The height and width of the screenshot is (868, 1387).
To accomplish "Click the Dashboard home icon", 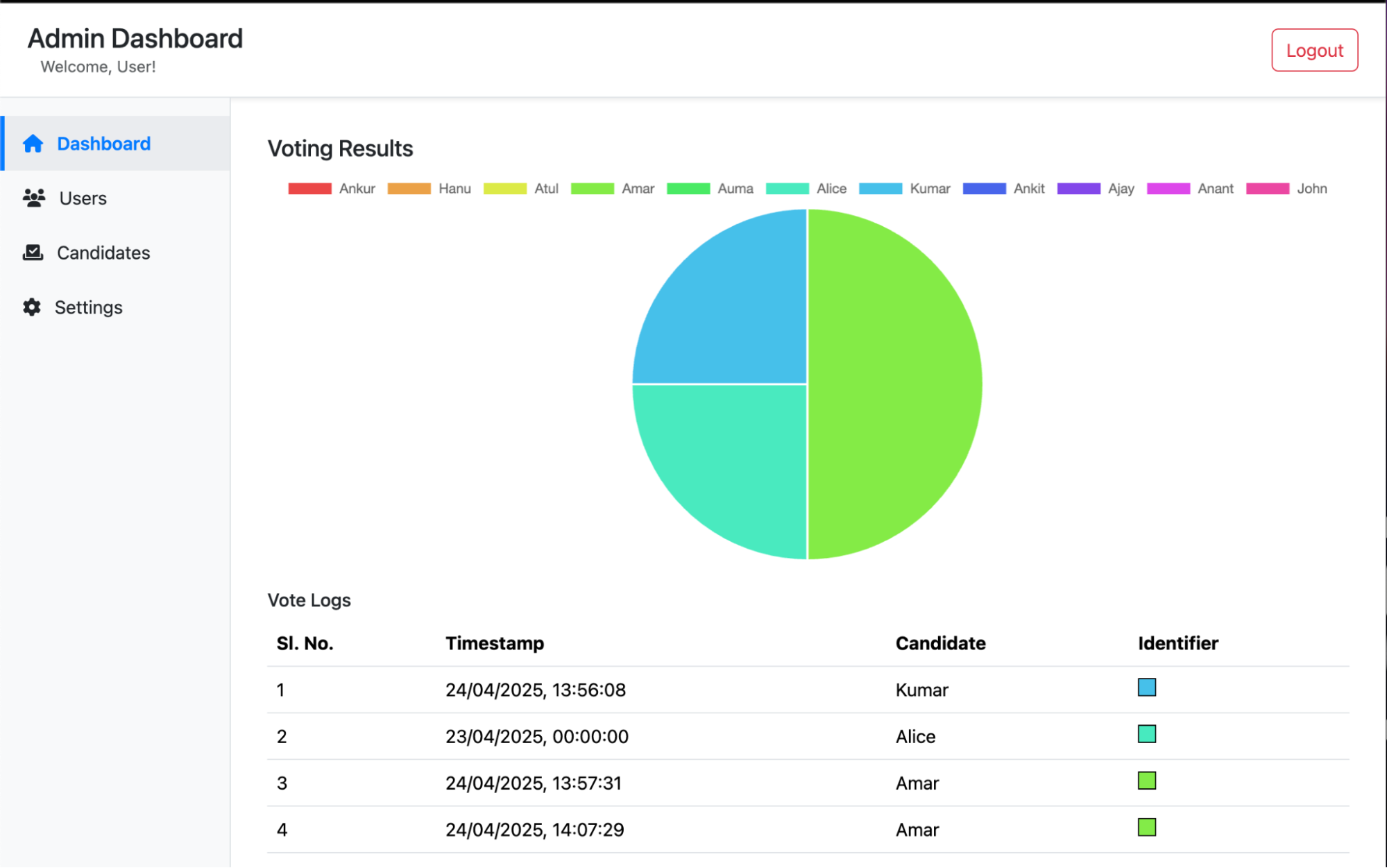I will click(33, 144).
